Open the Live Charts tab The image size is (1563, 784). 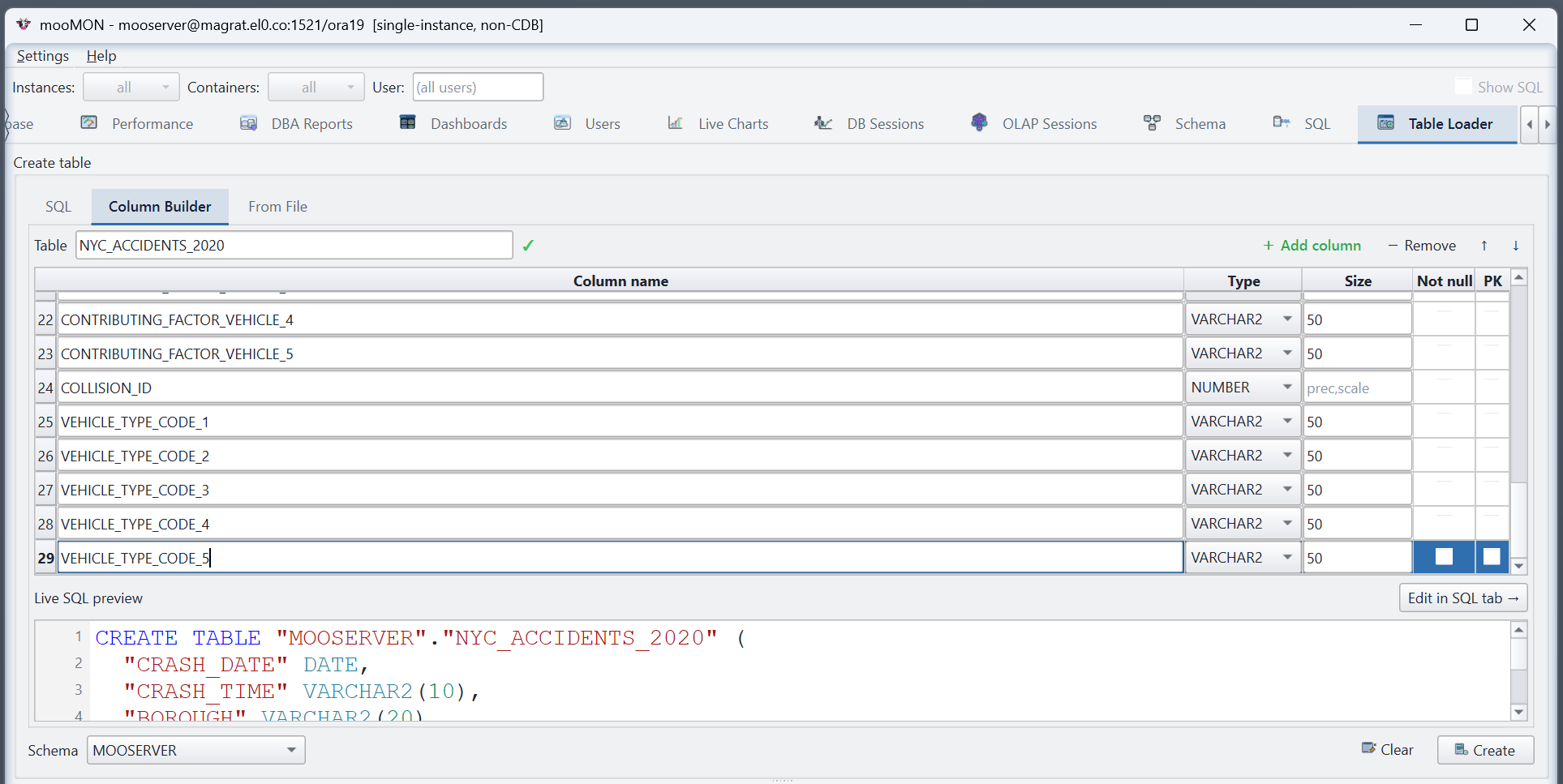[718, 123]
